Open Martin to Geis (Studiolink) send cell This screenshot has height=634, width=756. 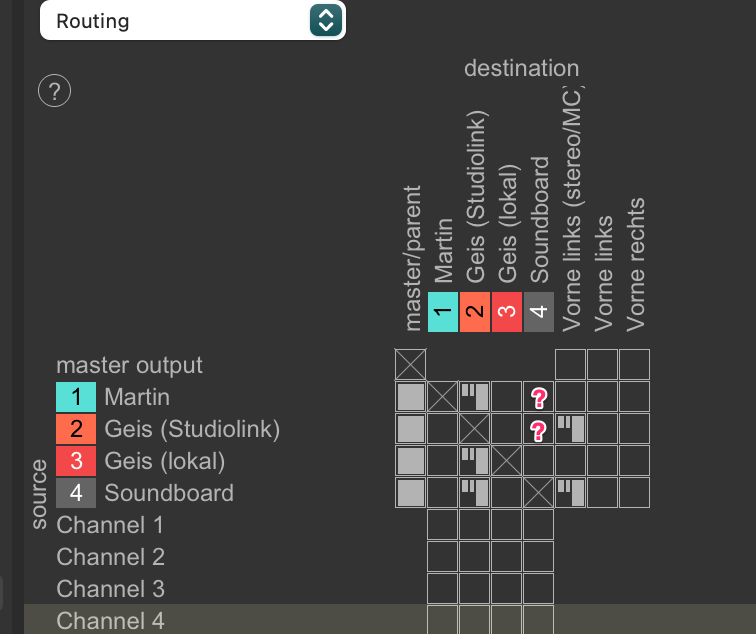475,397
